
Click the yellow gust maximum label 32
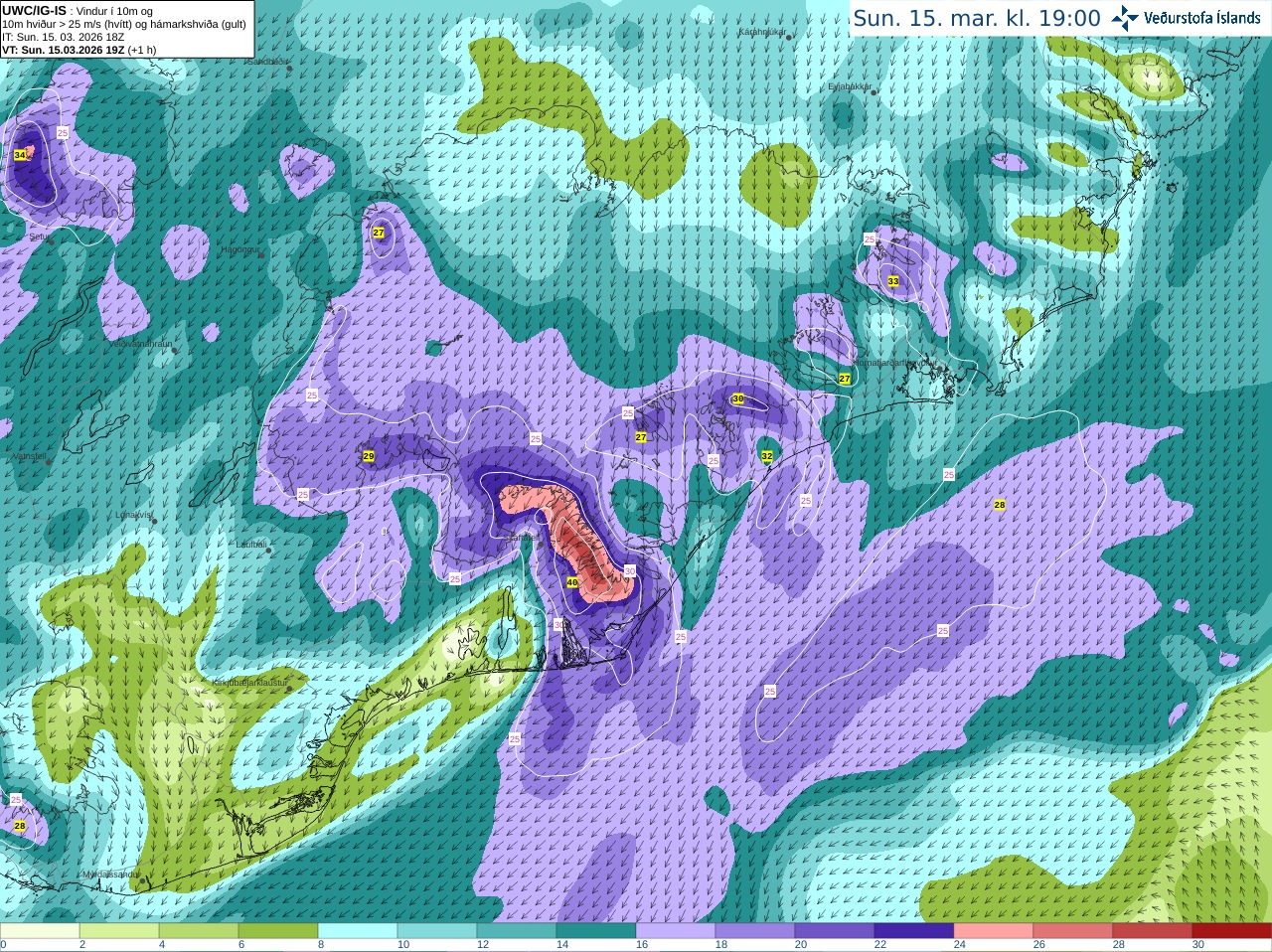(767, 456)
